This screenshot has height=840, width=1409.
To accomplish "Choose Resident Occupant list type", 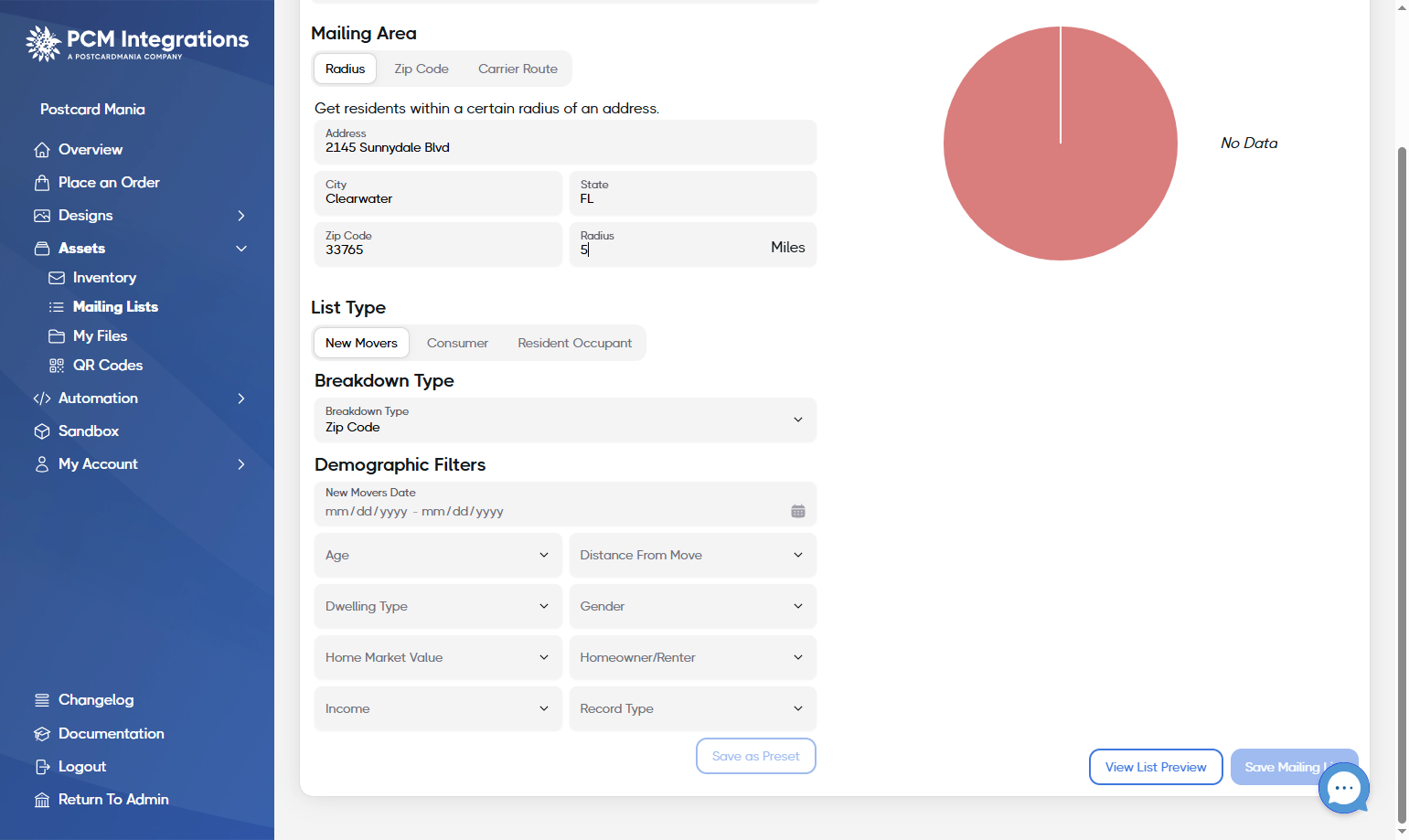I will tap(574, 343).
